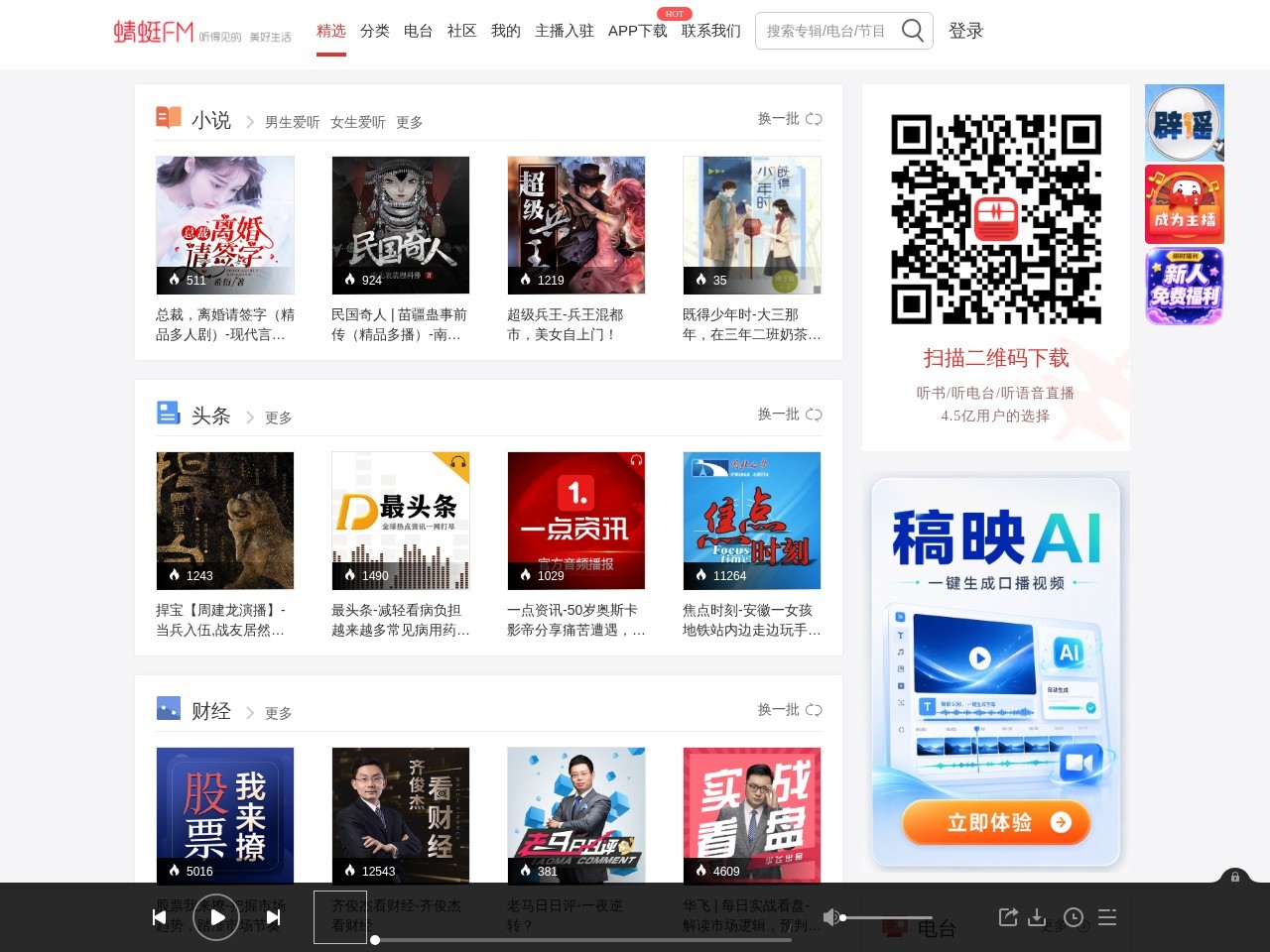Screen dimensions: 1270x952
Task: Mute the player volume
Action: pyautogui.click(x=831, y=917)
